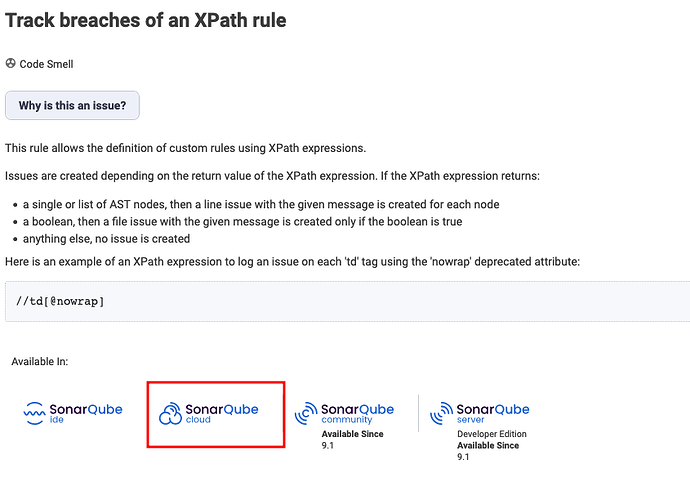This screenshot has width=690, height=490.
Task: Click the SonarQube IDE wave logo icon
Action: click(34, 411)
